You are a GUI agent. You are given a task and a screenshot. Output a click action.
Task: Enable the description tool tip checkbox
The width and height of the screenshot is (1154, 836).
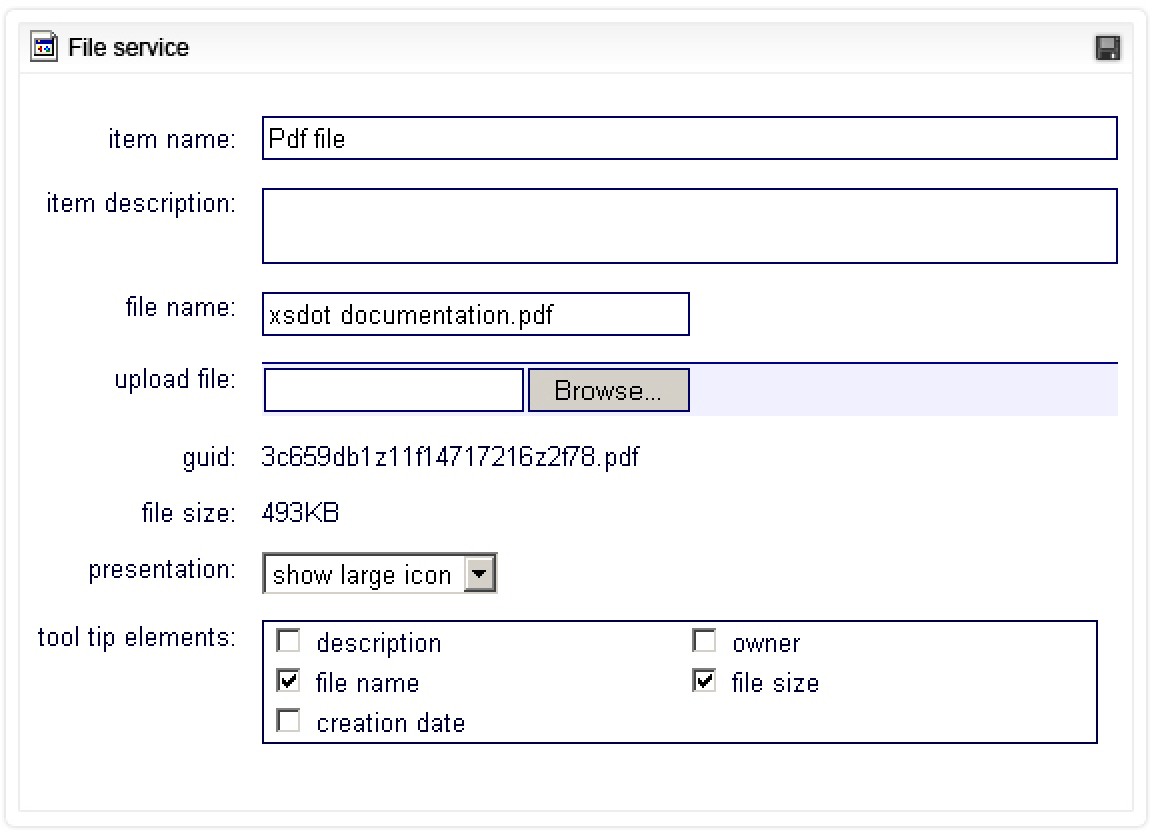point(288,641)
